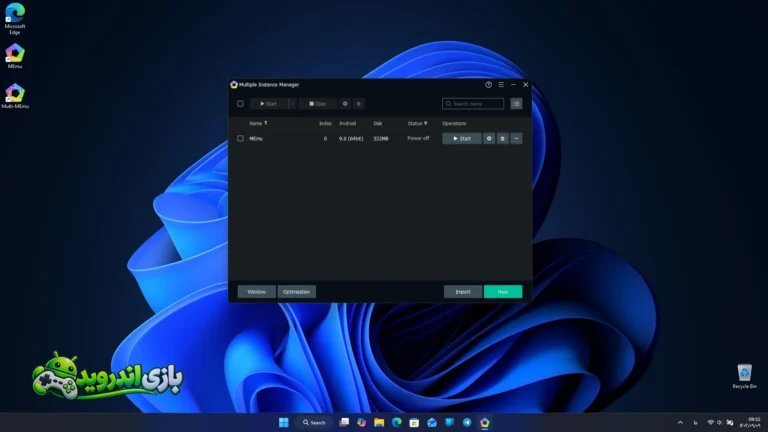Select the MEmu instance name
768x432 pixels.
click(256, 139)
